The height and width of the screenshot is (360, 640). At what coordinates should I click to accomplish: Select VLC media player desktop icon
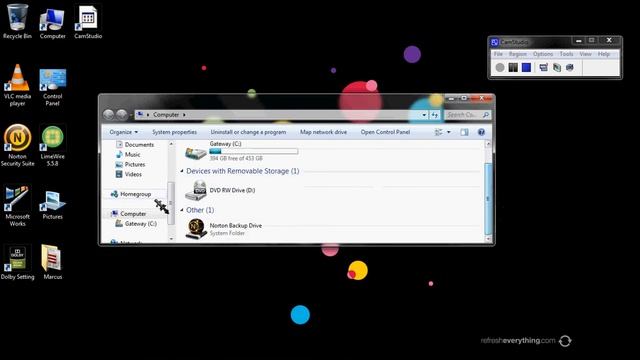[17, 86]
